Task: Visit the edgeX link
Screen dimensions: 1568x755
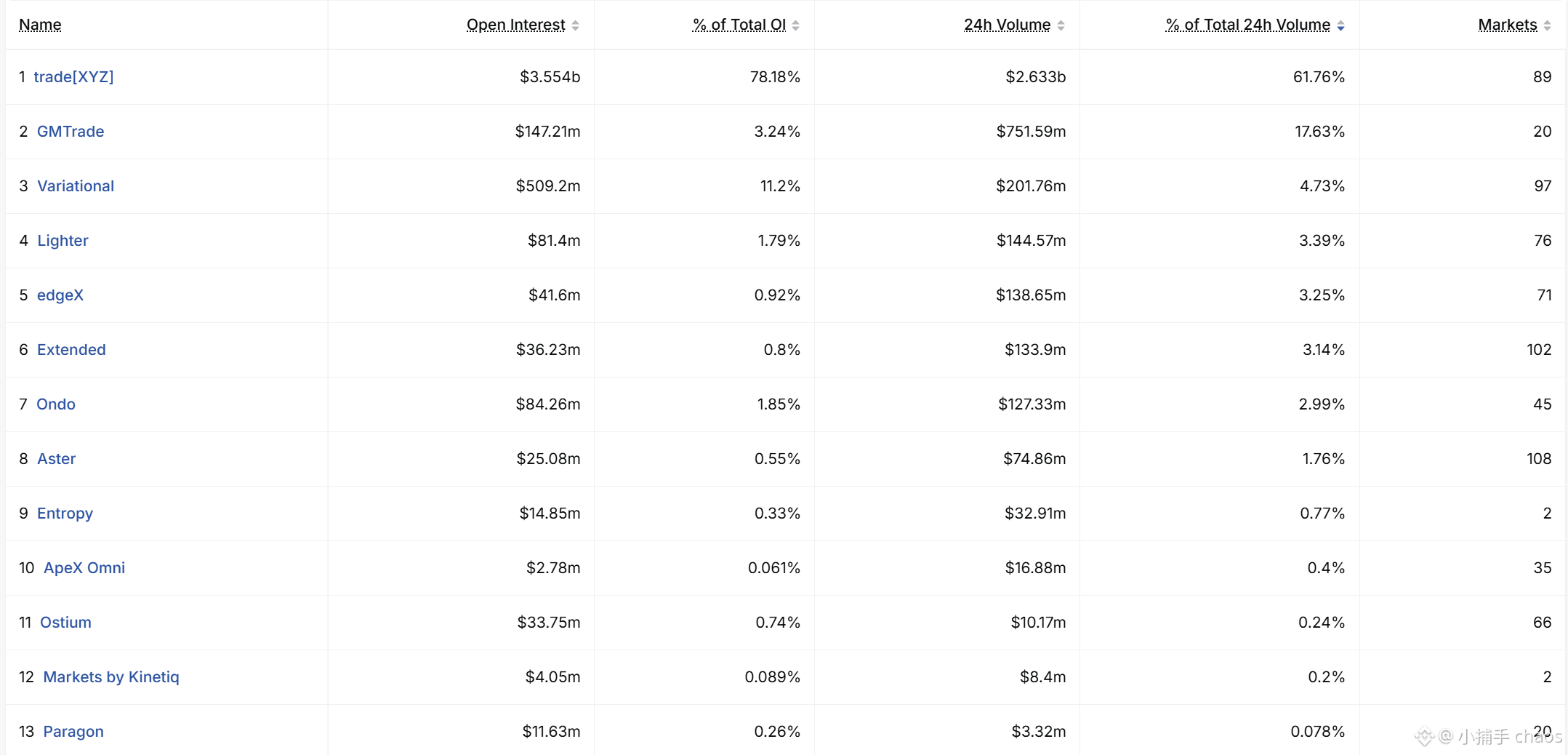Action: click(x=60, y=295)
